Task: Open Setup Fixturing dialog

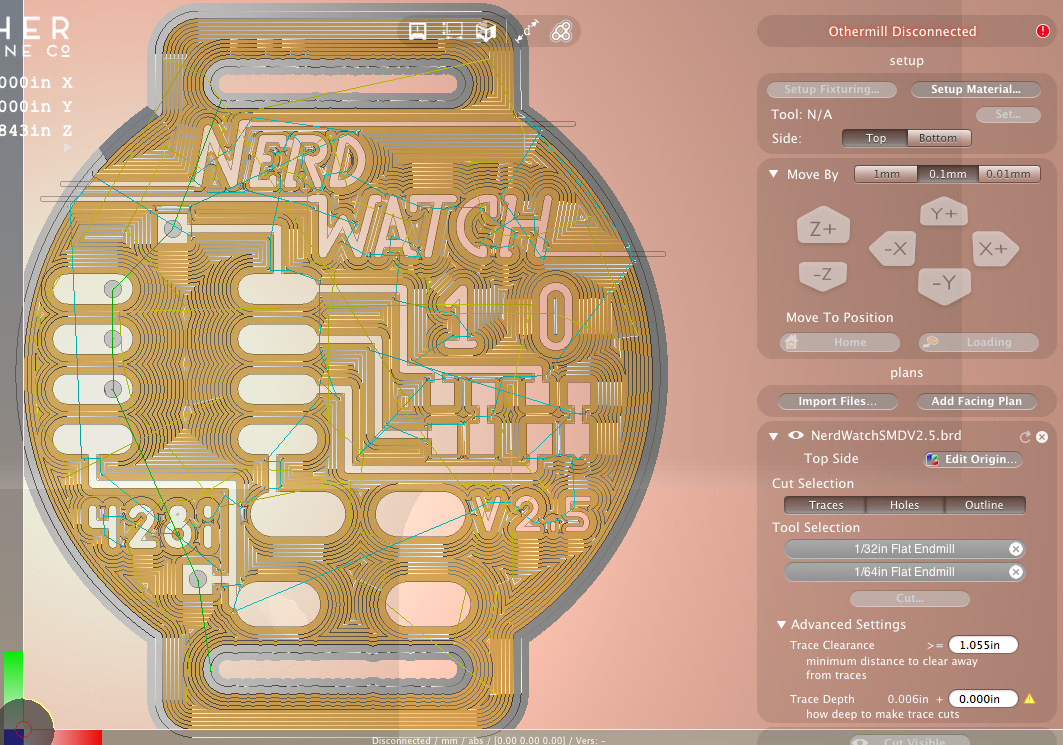Action: [x=832, y=89]
